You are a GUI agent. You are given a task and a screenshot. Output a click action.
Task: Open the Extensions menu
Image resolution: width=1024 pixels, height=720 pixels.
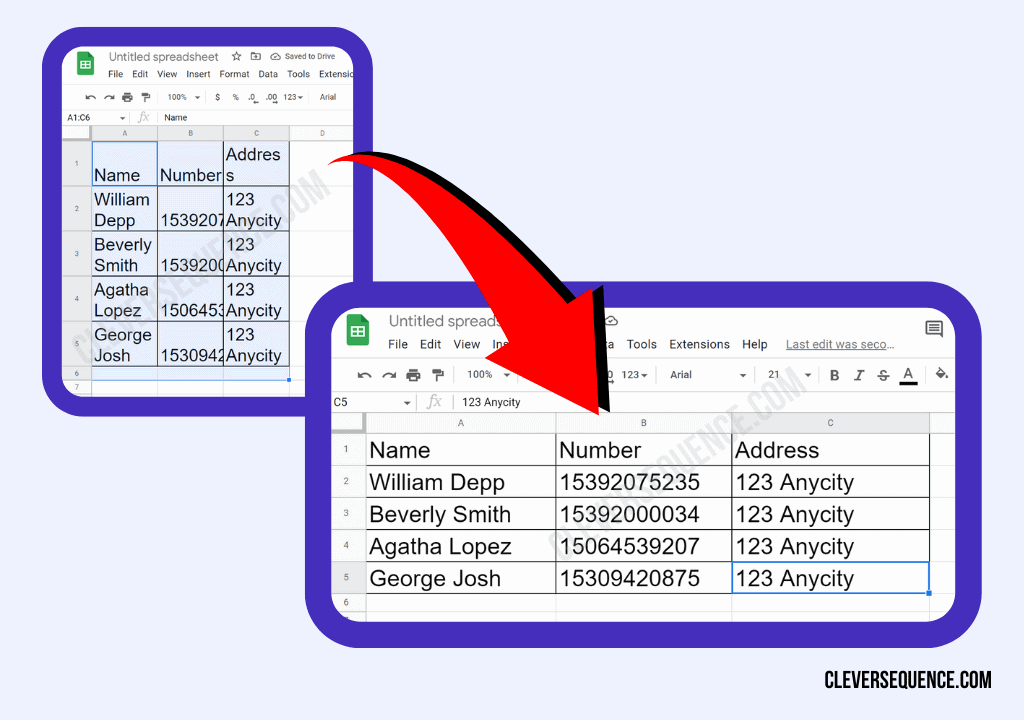click(699, 344)
